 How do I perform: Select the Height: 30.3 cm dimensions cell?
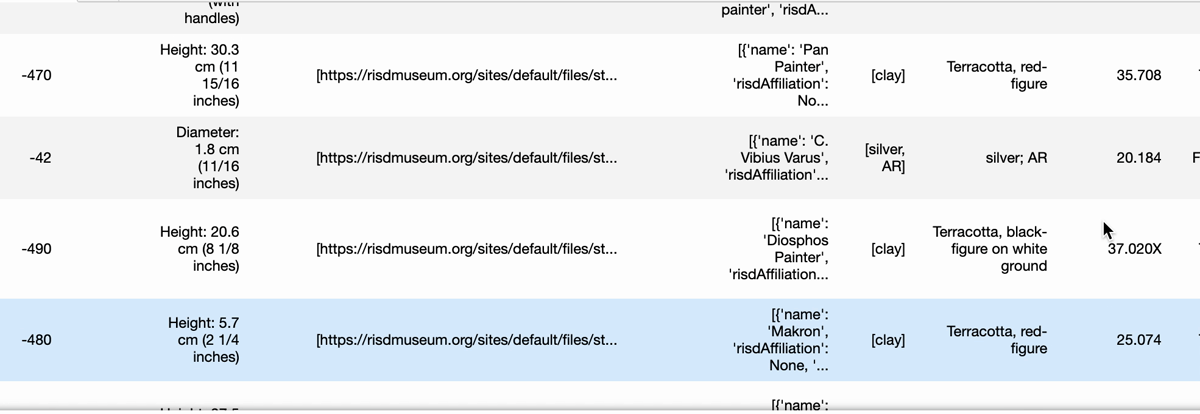pos(199,75)
